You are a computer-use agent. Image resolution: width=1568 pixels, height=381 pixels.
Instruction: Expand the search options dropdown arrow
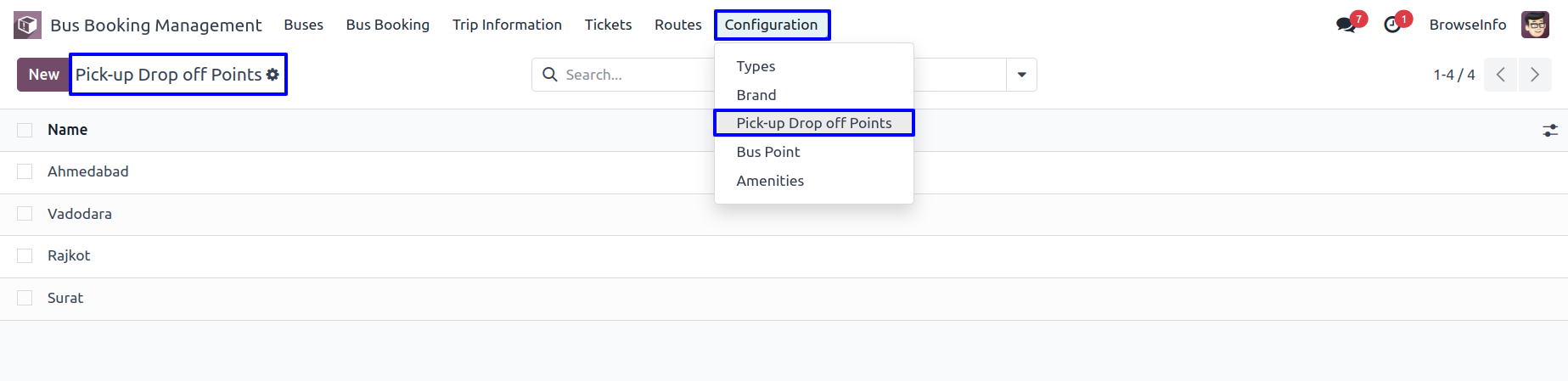(1021, 75)
